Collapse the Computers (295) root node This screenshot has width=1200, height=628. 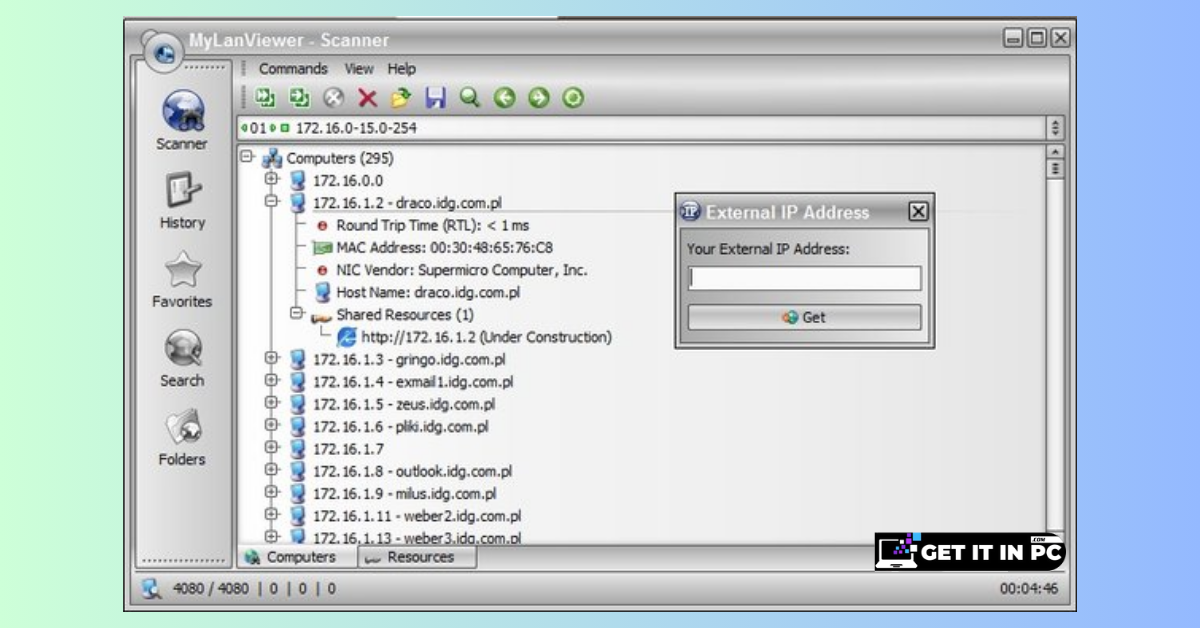(246, 156)
